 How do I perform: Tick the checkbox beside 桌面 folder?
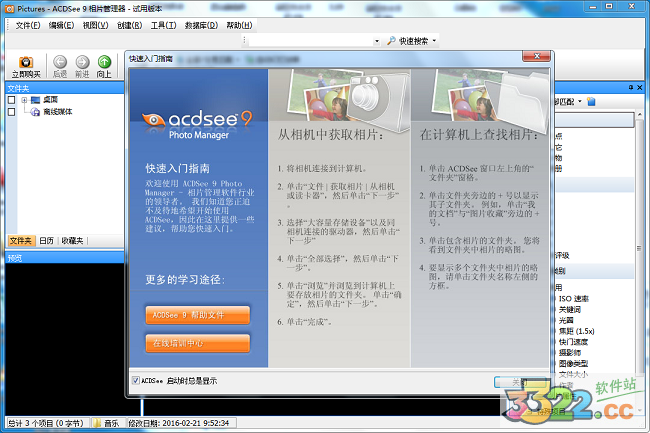point(12,100)
